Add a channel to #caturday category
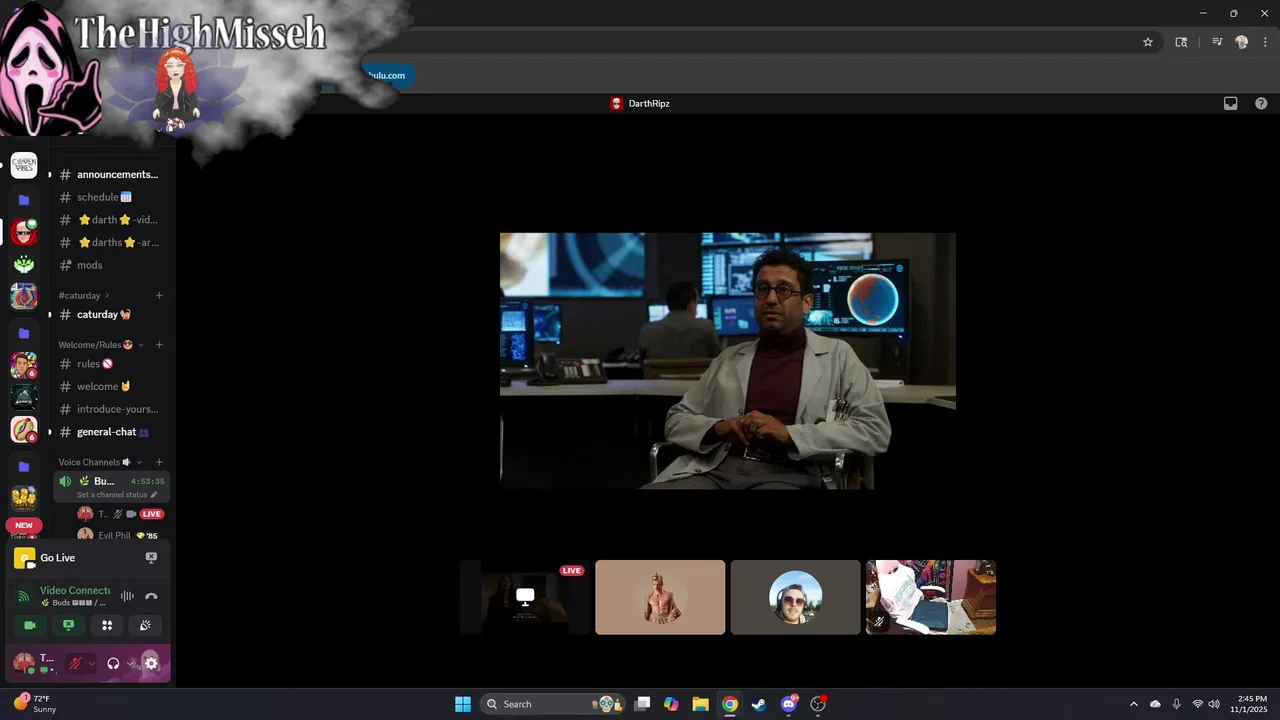This screenshot has width=1280, height=720. (x=159, y=295)
